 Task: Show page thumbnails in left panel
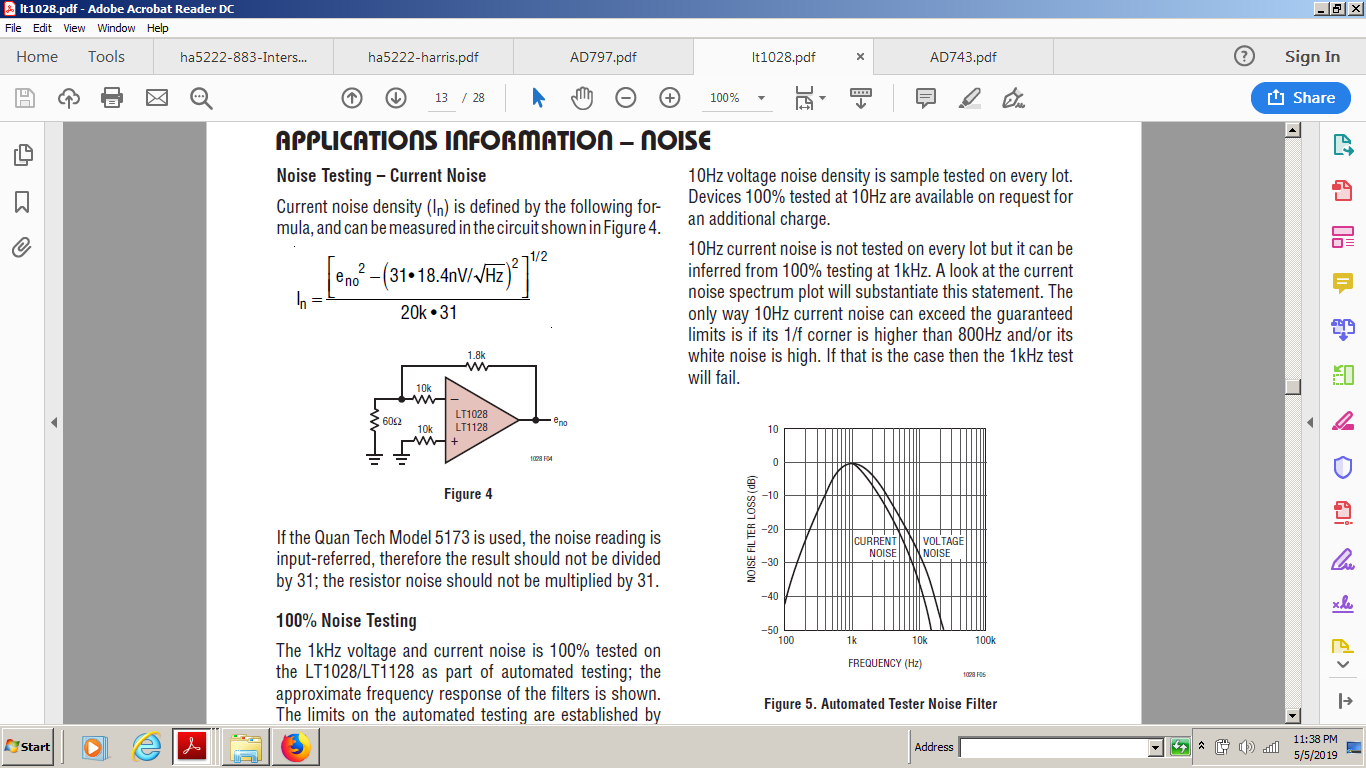point(22,155)
